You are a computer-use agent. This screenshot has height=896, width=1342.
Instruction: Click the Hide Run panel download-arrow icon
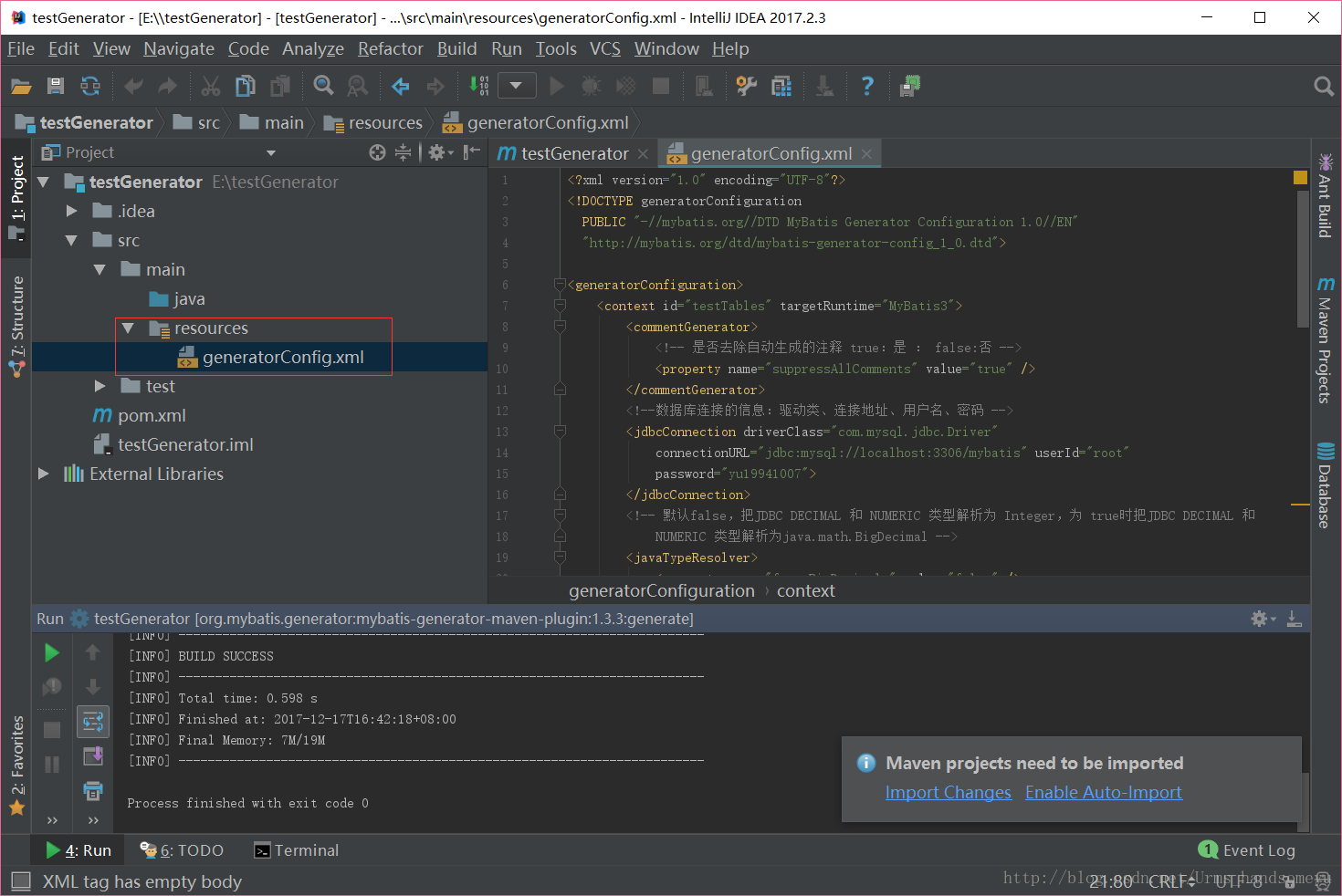[x=1294, y=619]
